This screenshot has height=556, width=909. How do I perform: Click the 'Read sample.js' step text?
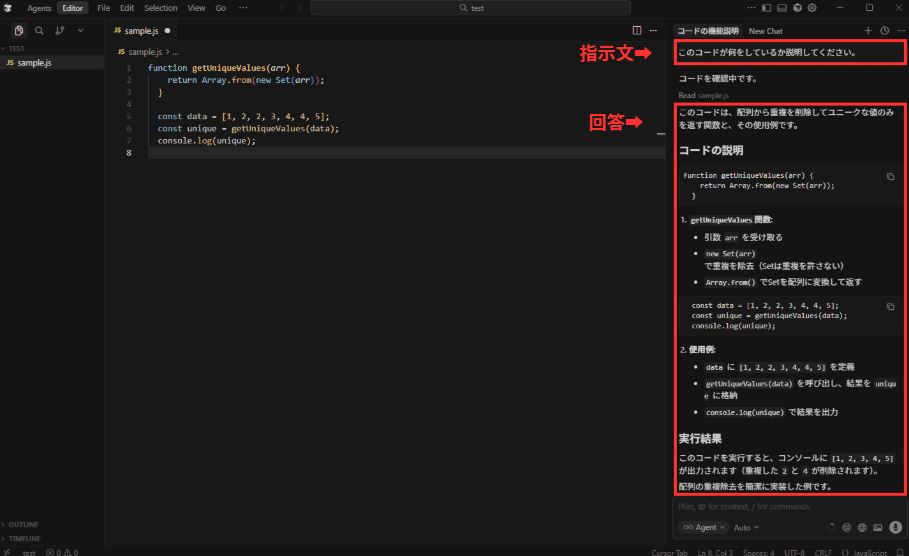[x=704, y=96]
